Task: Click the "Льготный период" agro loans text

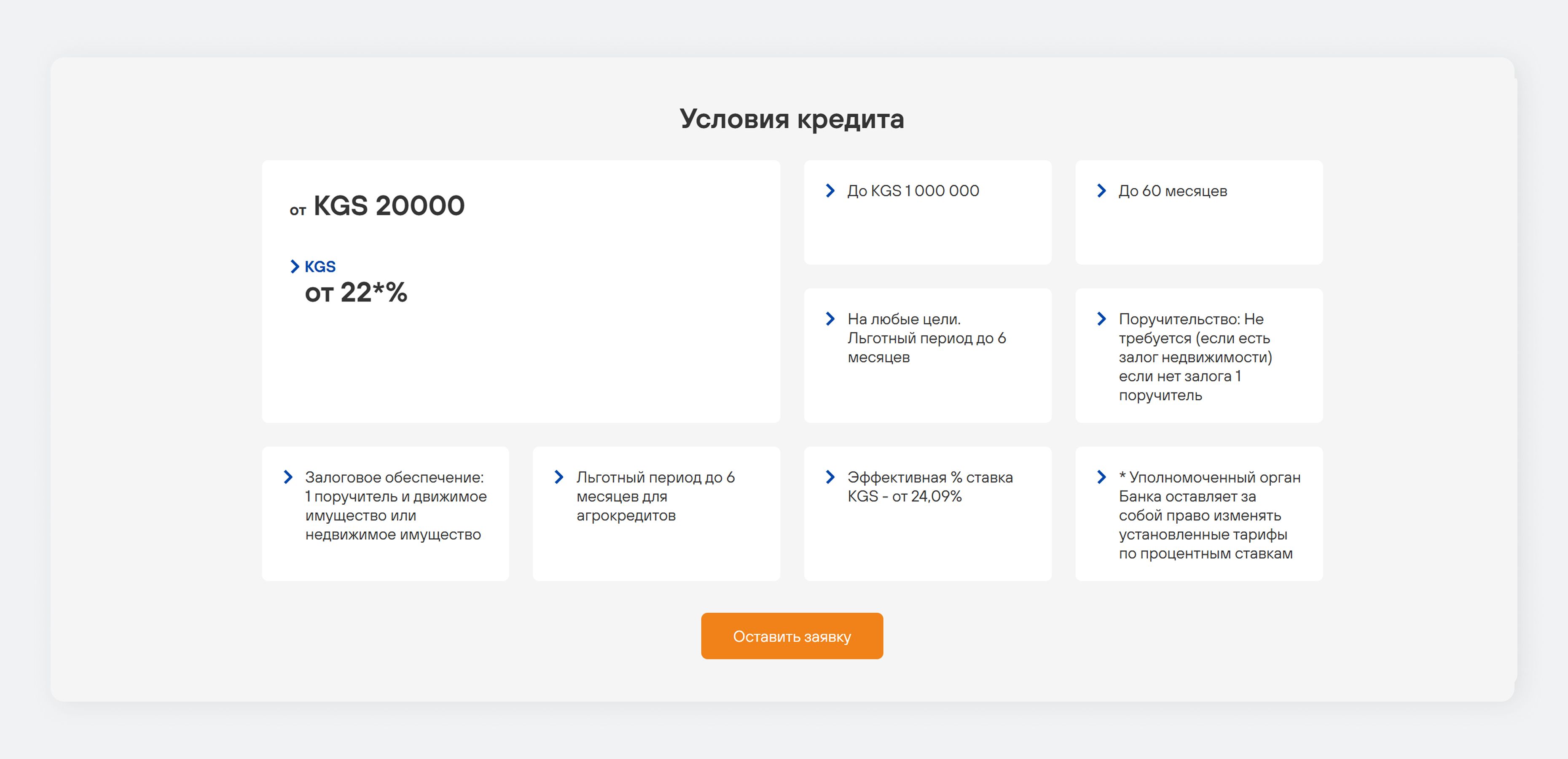Action: (x=654, y=496)
